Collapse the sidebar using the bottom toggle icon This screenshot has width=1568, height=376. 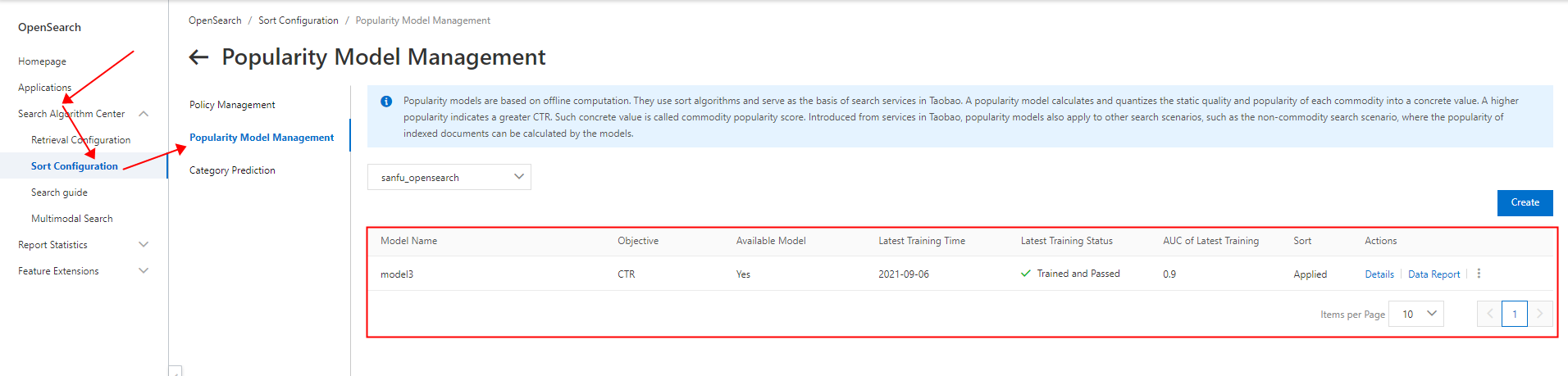pos(175,371)
